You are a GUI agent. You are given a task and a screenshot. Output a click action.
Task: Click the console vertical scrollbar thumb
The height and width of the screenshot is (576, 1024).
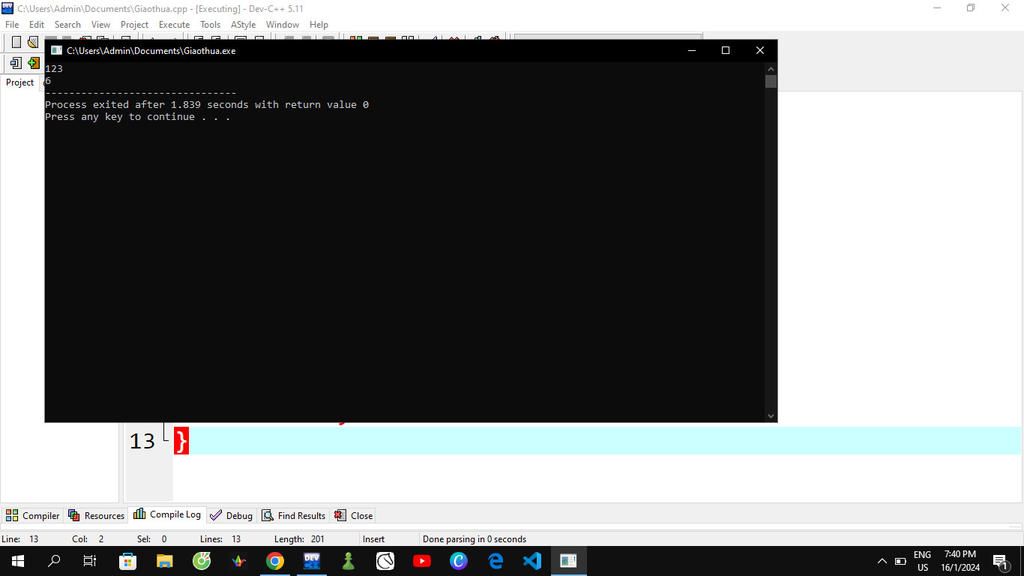tap(771, 82)
